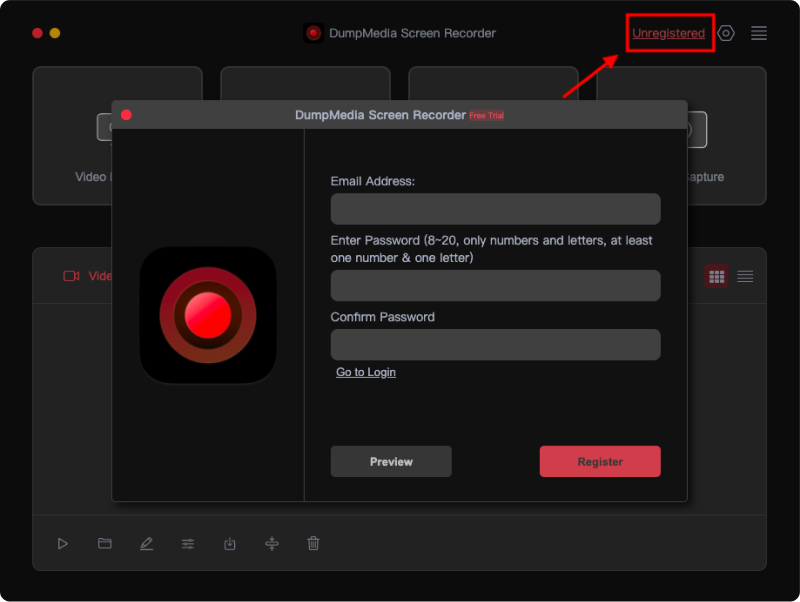The image size is (800, 602).
Task: Click the split/trim icon in bottom toolbar
Action: pyautogui.click(x=272, y=543)
